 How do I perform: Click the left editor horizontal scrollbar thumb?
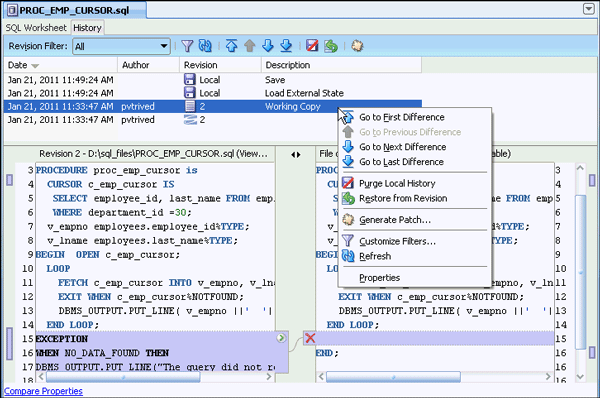(x=123, y=377)
